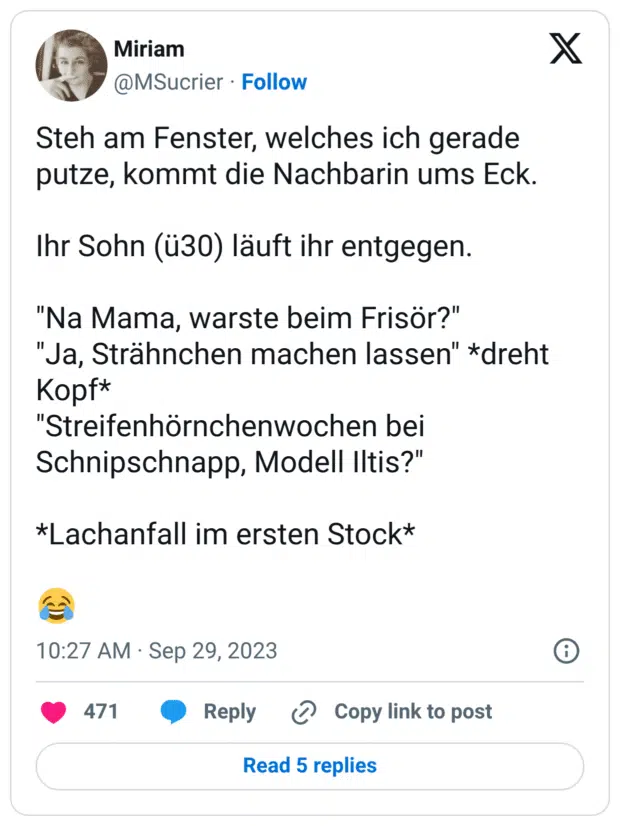The width and height of the screenshot is (620, 826).
Task: Open the 10:27 AM Sep 29, 2023 timestamp
Action: click(157, 651)
